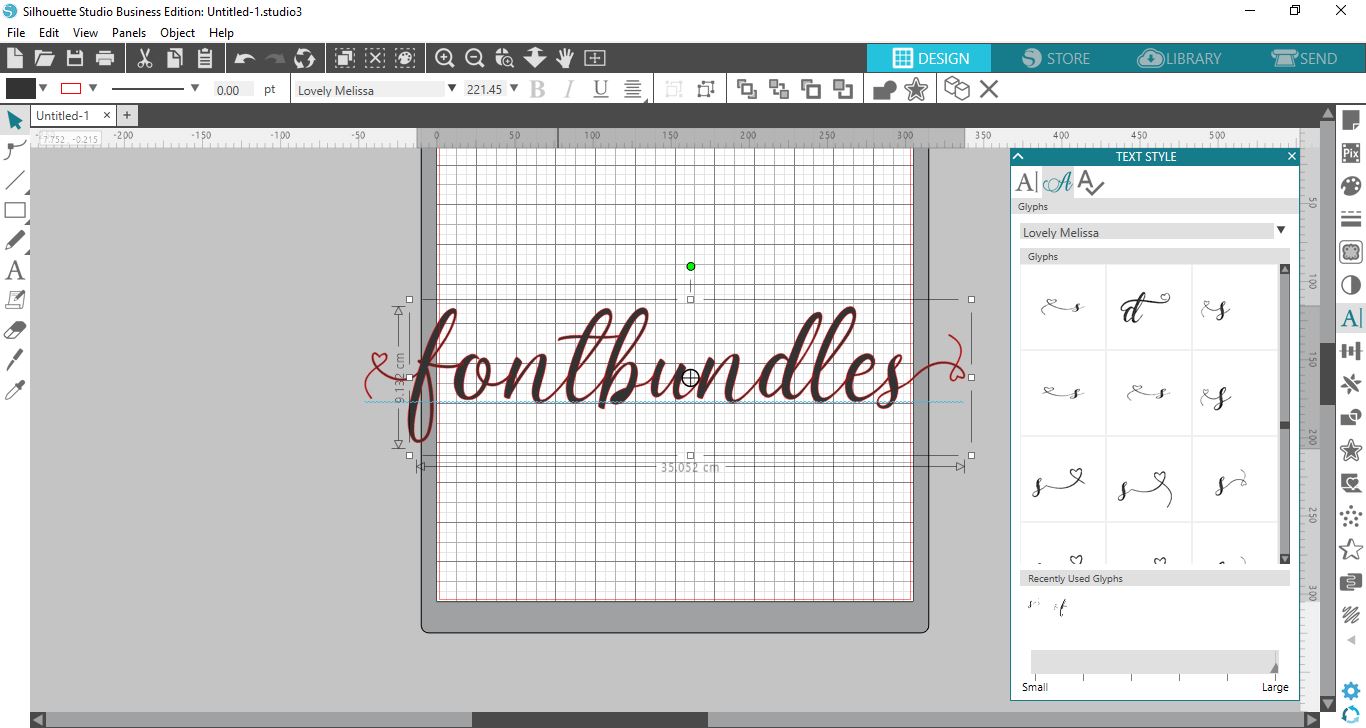This screenshot has height=728, width=1366.
Task: Open the Offset star panel icon
Action: 1351,450
